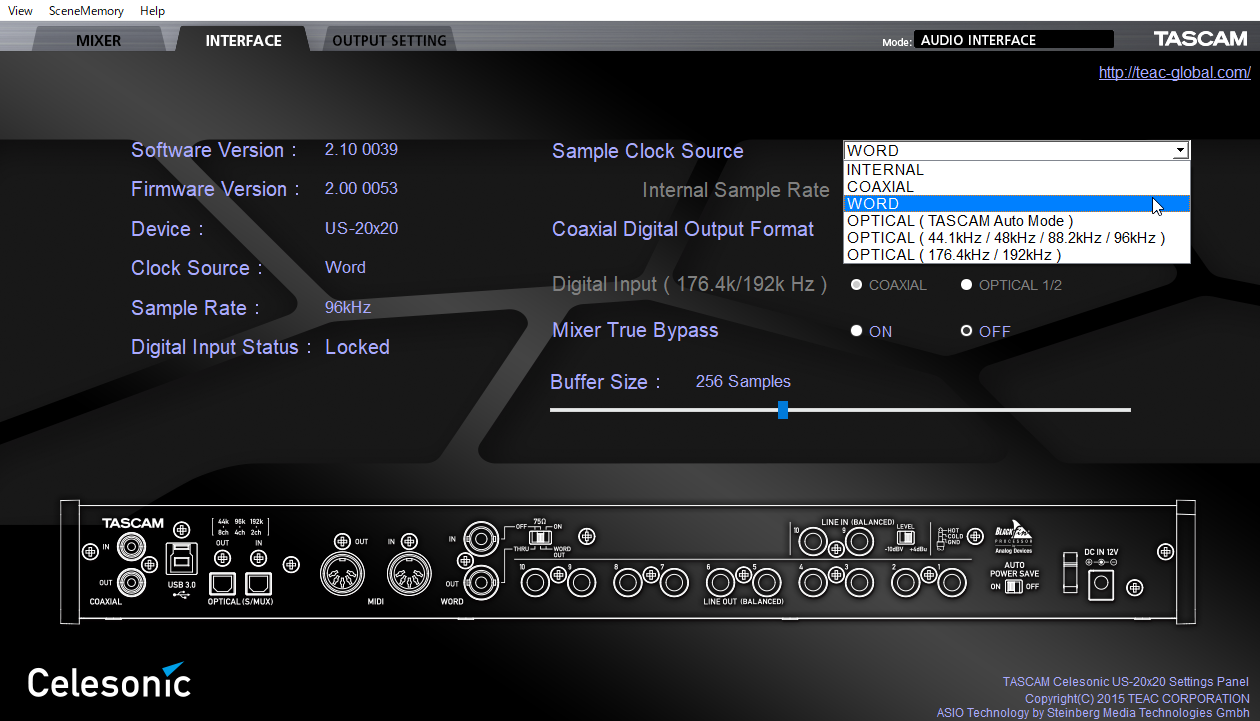The image size is (1260, 721).
Task: Collapse the Sample Clock Source dropdown arrow
Action: tap(1181, 151)
